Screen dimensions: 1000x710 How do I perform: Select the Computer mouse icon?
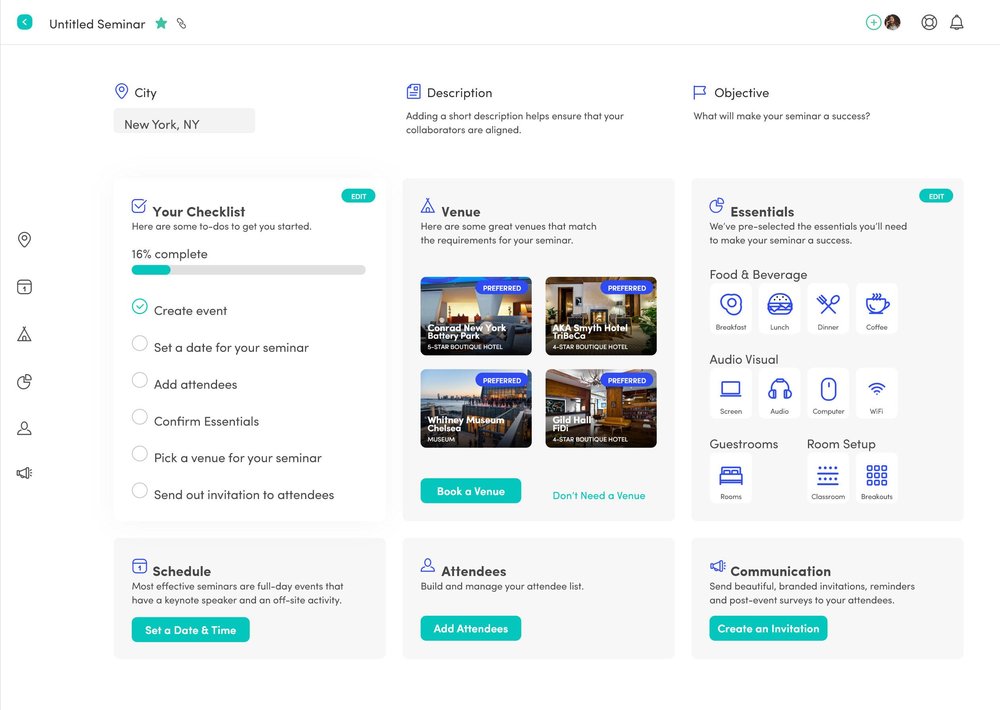(x=828, y=393)
